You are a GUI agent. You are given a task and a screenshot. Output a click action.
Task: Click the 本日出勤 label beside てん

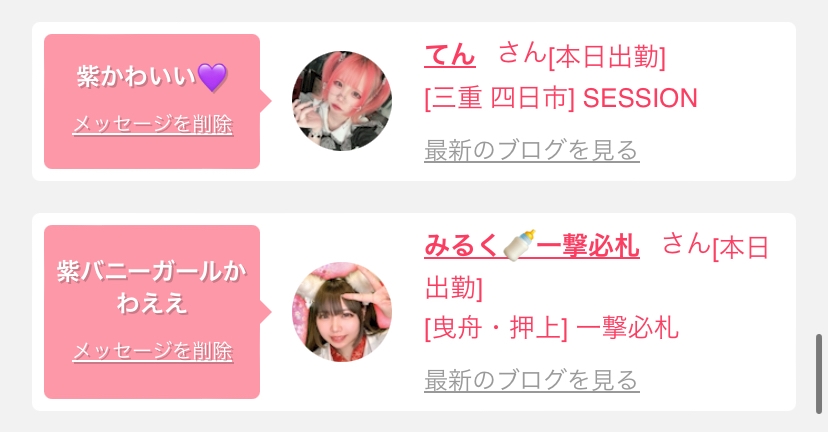point(607,57)
